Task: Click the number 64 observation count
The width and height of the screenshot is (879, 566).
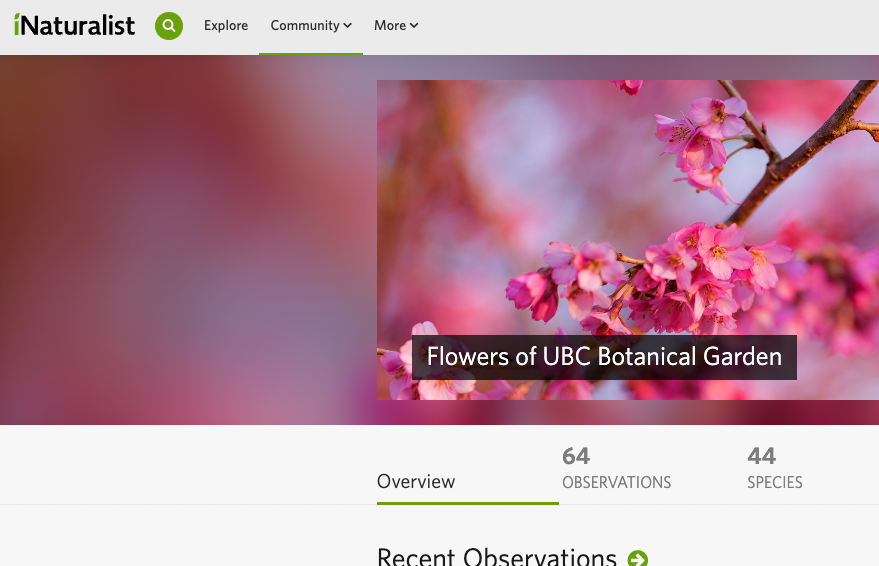Action: (x=576, y=456)
